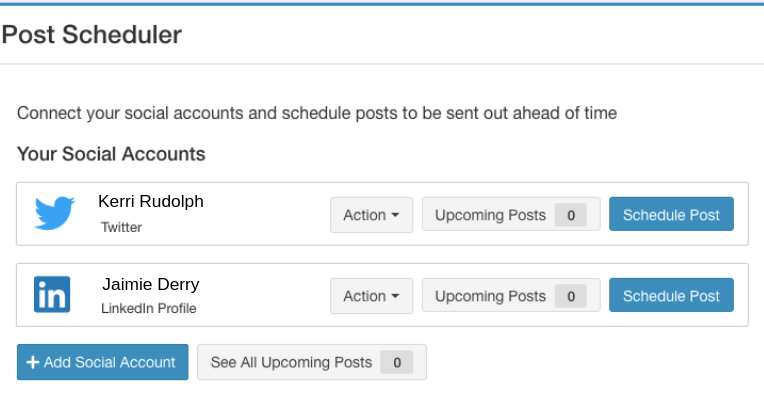764x393 pixels.
Task: Open Action dropdown for Jaimie Derry
Action: (x=371, y=296)
